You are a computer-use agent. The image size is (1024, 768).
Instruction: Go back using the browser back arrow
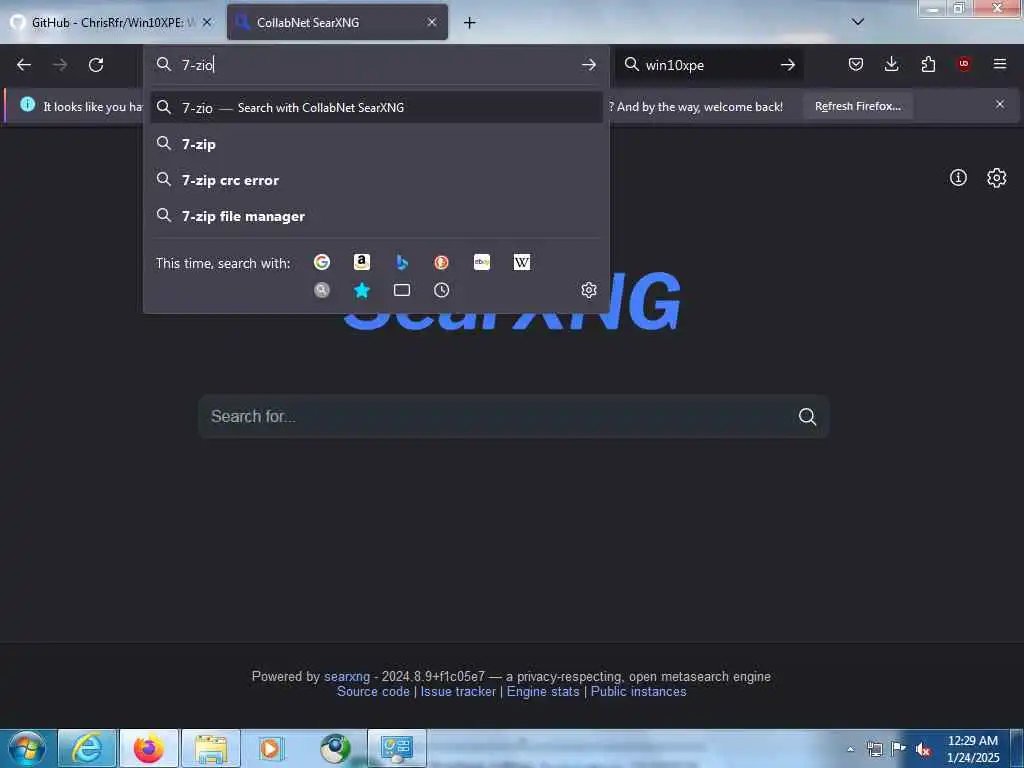click(x=24, y=65)
